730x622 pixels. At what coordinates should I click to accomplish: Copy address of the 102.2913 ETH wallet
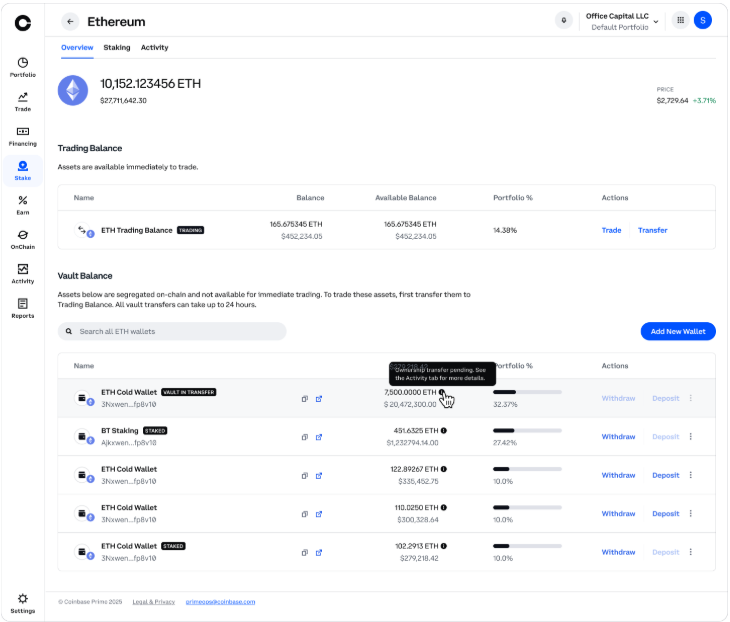pos(304,553)
